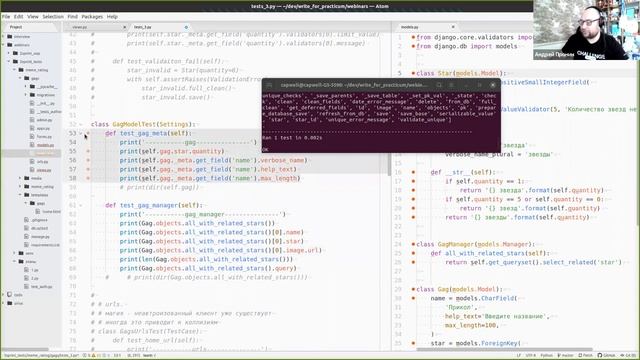Screen dimensions: 640x360
Task: Change the UTF-8 encoding in the status bar
Action: pos(531,356)
